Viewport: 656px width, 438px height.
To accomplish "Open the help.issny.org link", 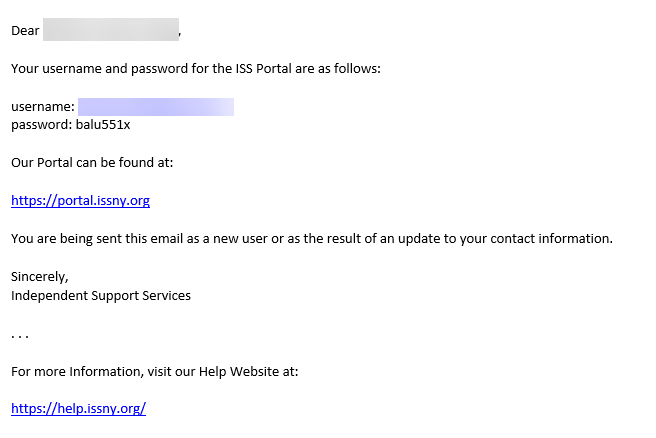I will (x=79, y=408).
